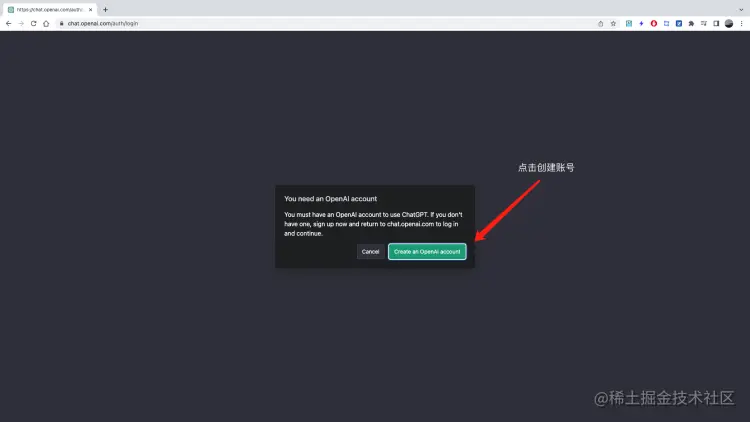Open the teal extension icon
750x422 pixels.
(629, 23)
